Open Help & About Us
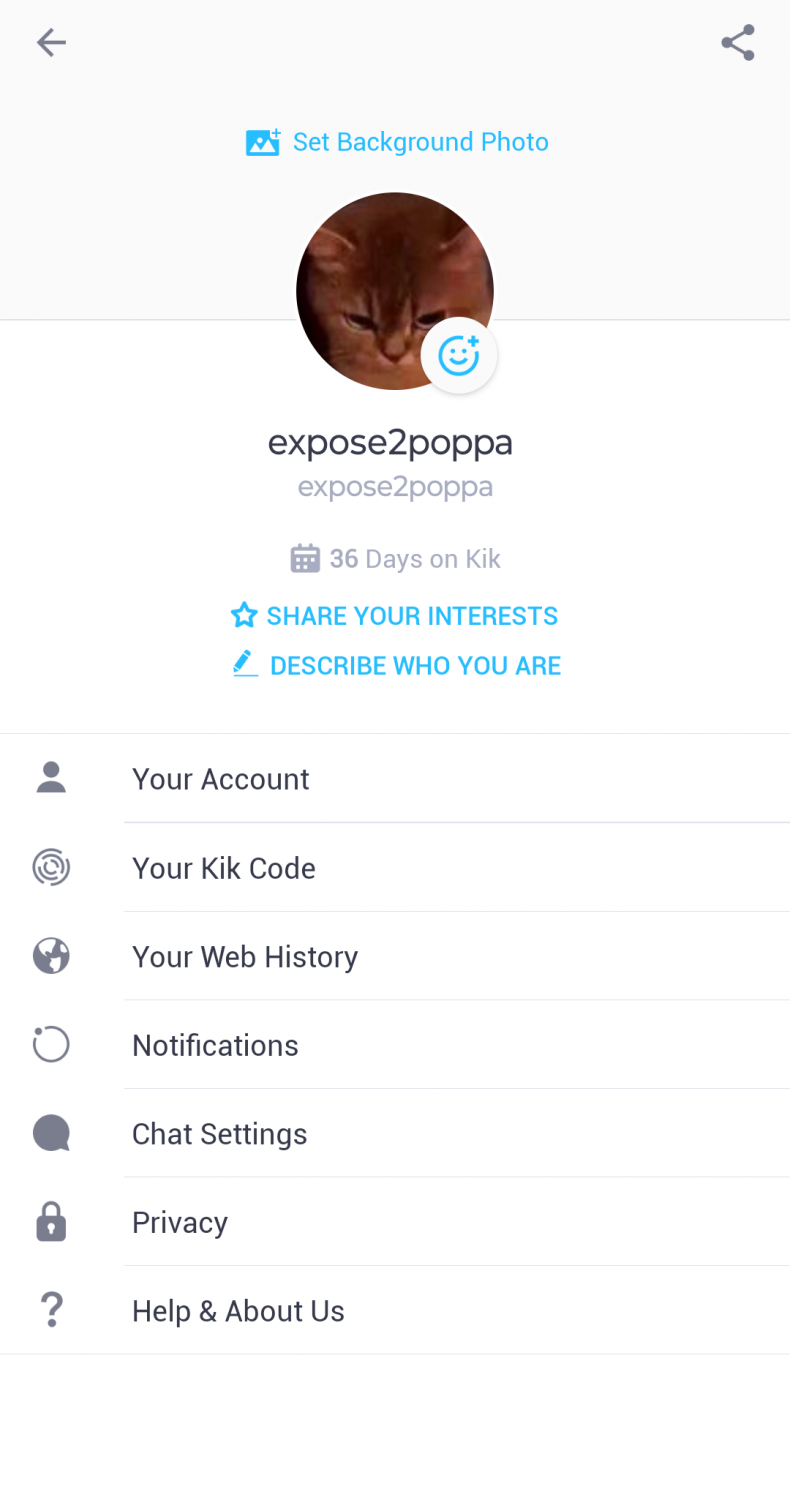The image size is (790, 1500). (x=238, y=1311)
